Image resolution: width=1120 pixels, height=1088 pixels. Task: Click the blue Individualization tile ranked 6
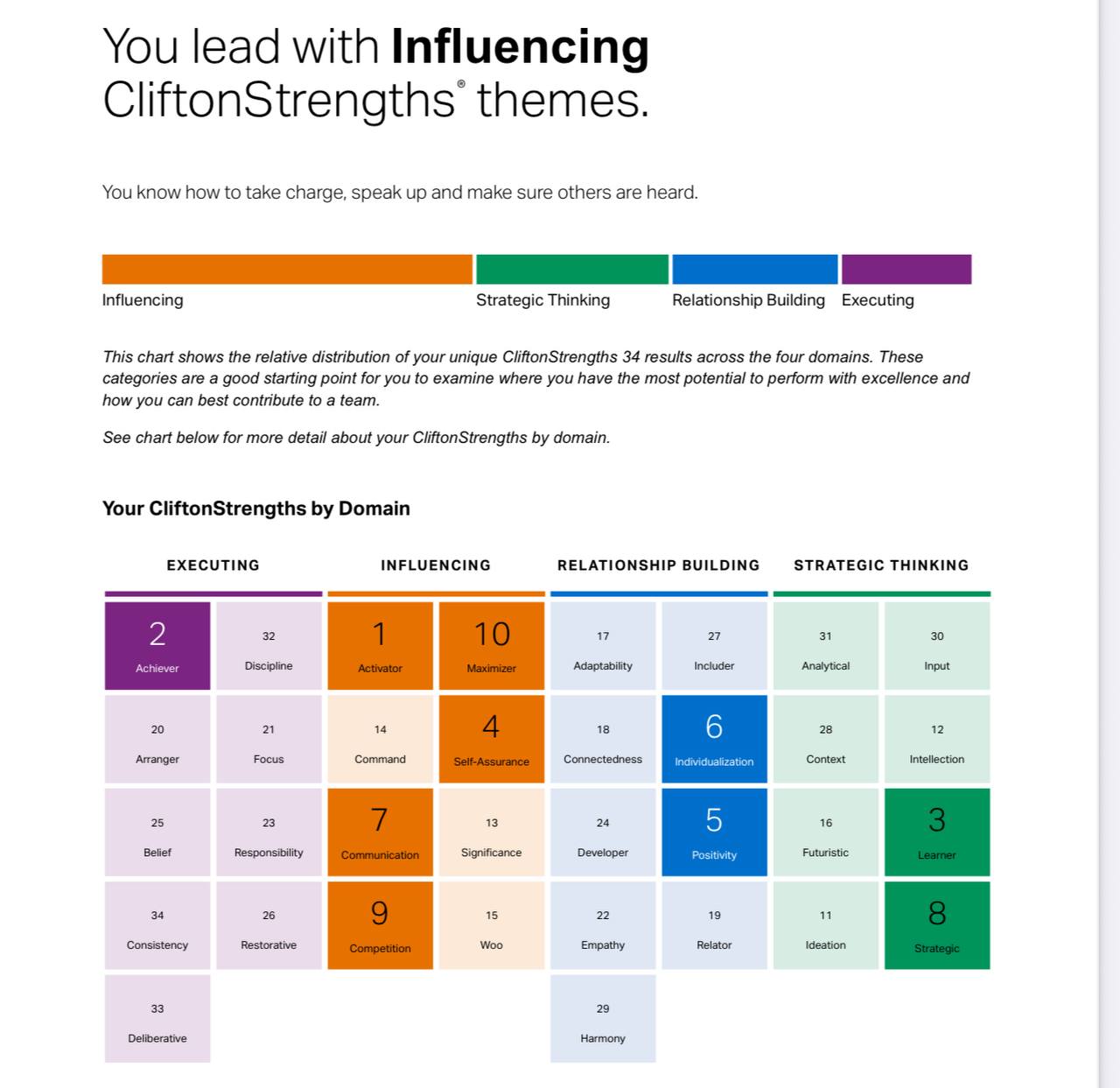point(714,739)
